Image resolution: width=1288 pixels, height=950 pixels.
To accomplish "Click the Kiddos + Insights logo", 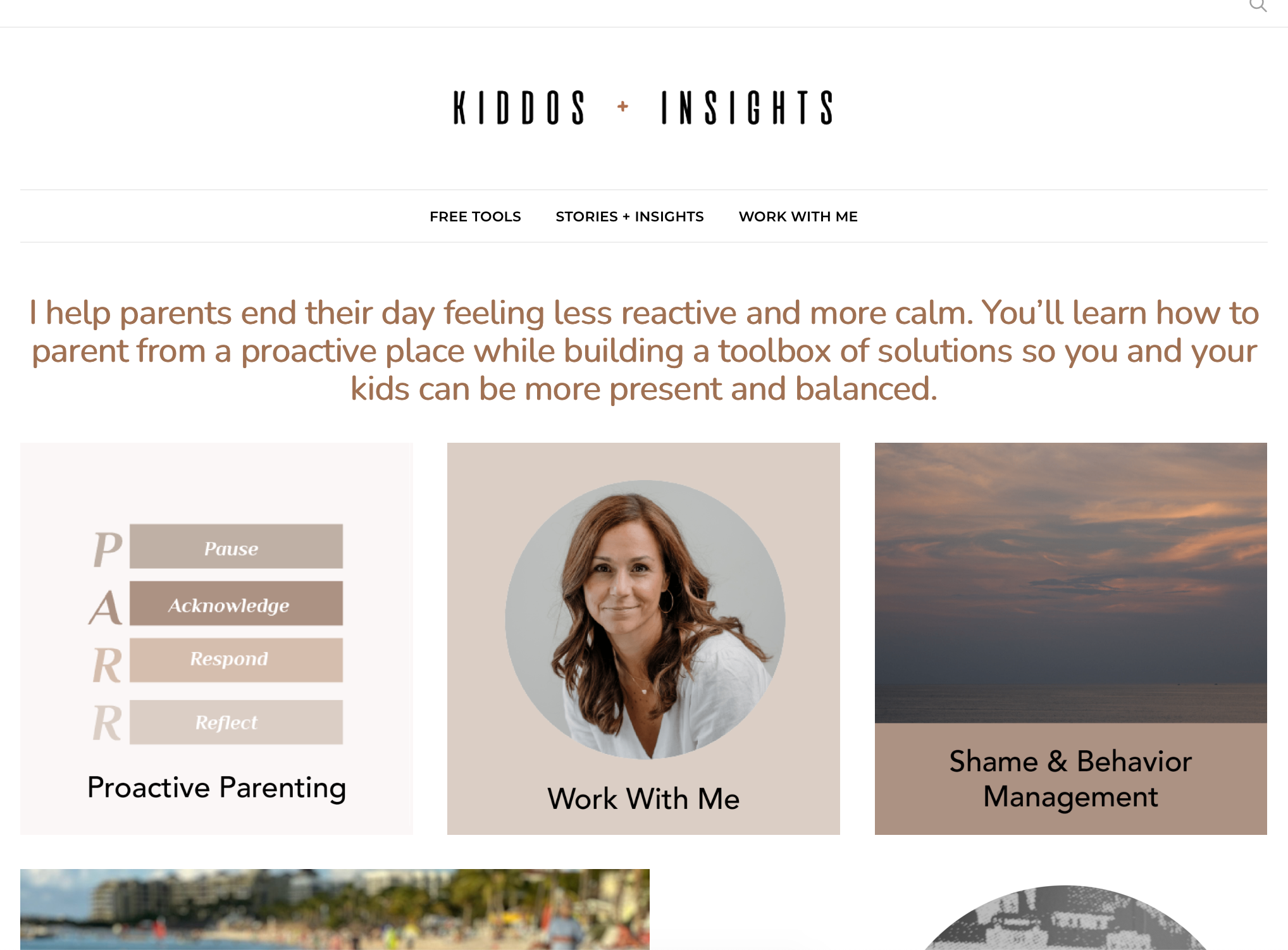I will click(643, 108).
